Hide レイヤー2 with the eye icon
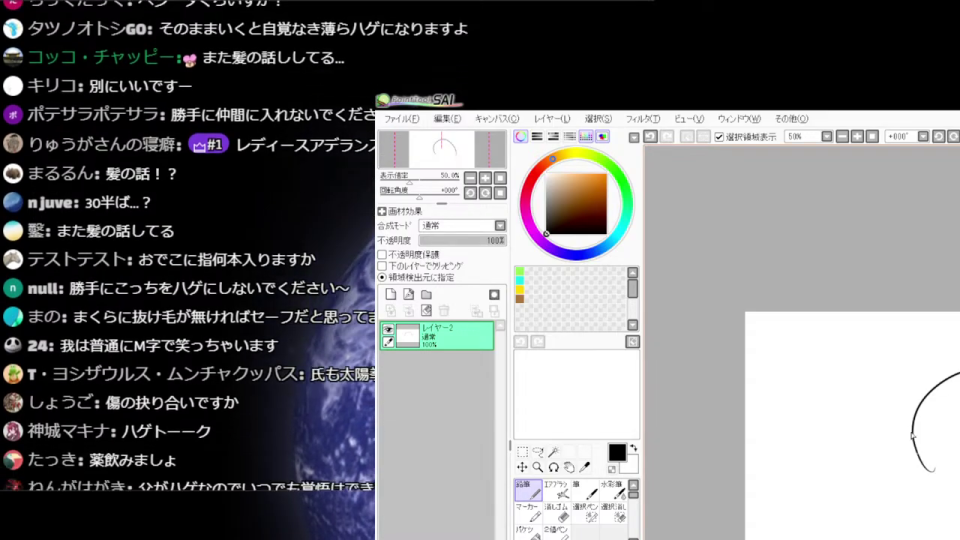 coord(388,329)
